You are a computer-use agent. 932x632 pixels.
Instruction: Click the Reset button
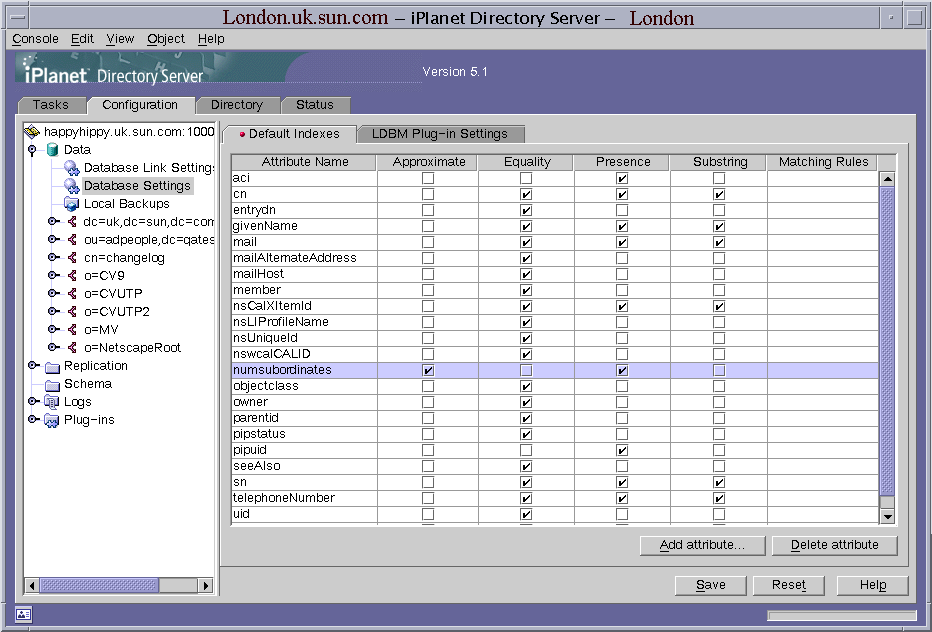coord(789,585)
